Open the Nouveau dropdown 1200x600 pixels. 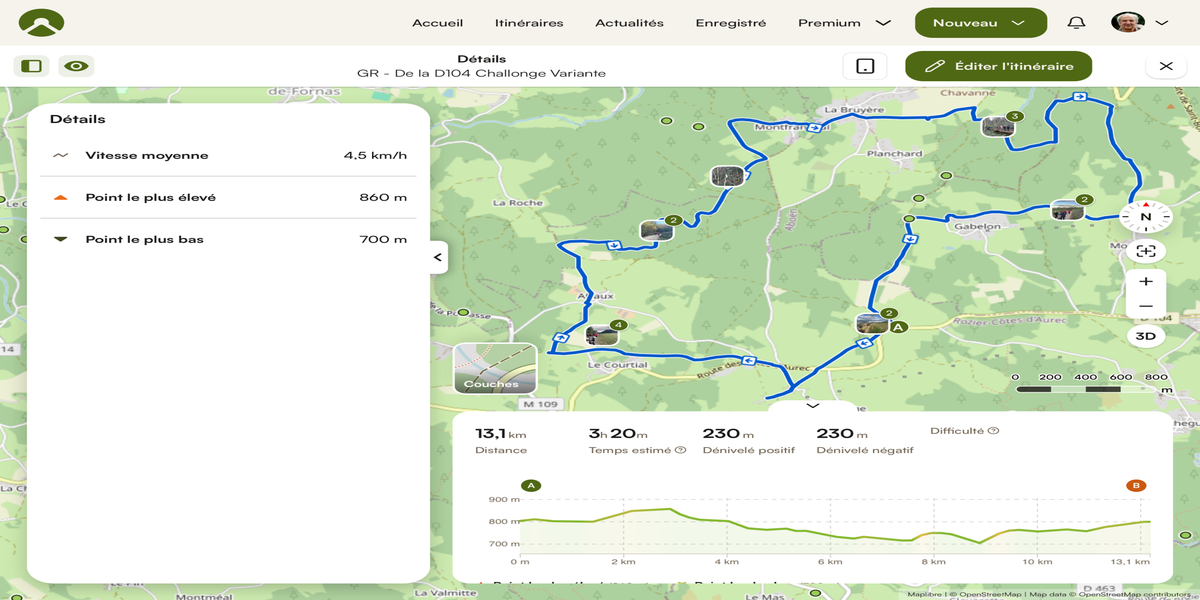980,23
